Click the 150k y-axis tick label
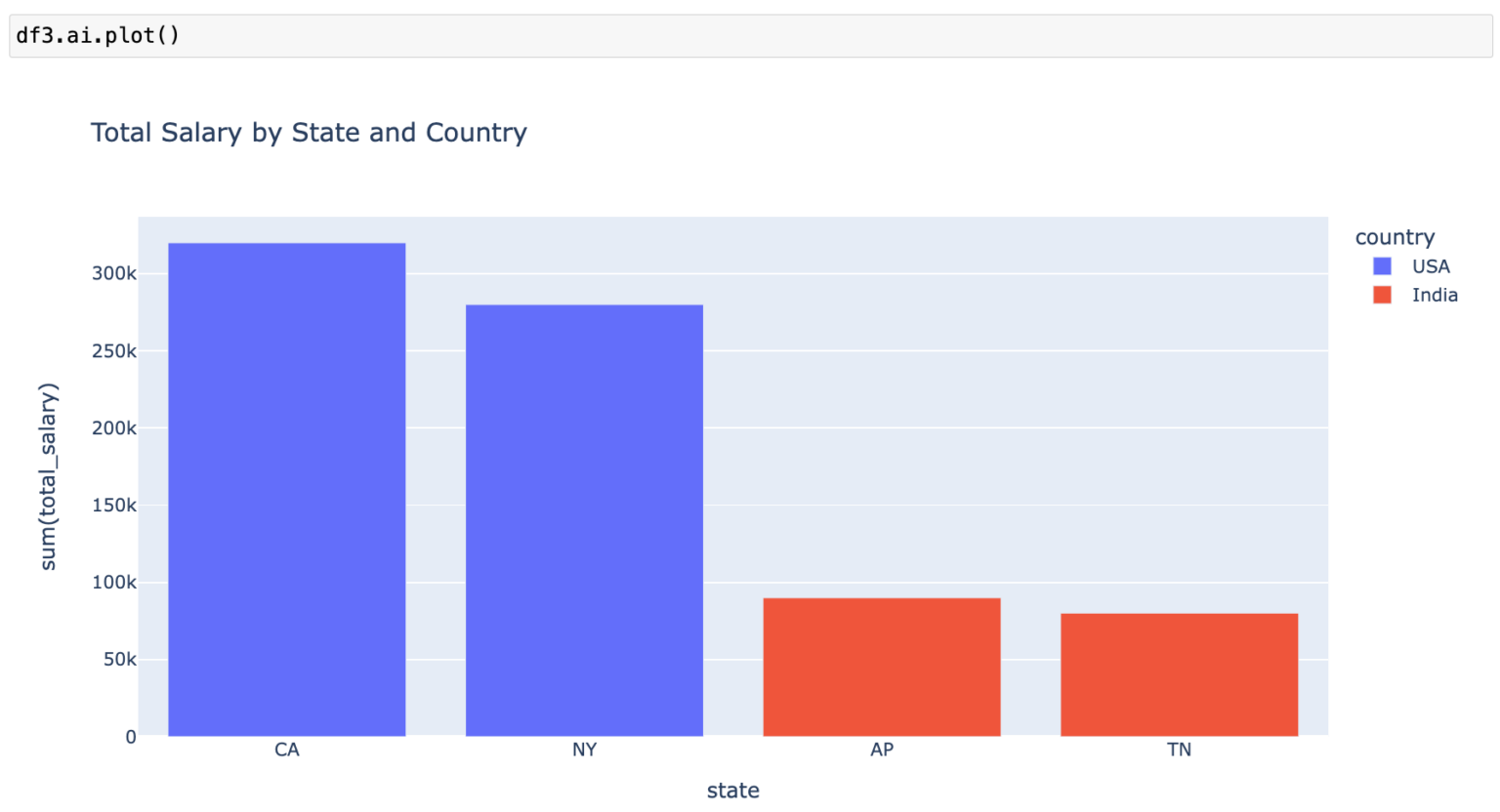 (x=114, y=506)
